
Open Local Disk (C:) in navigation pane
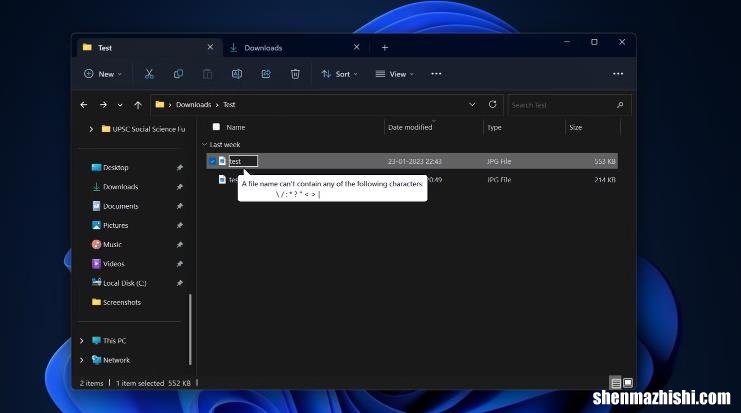(x=119, y=284)
